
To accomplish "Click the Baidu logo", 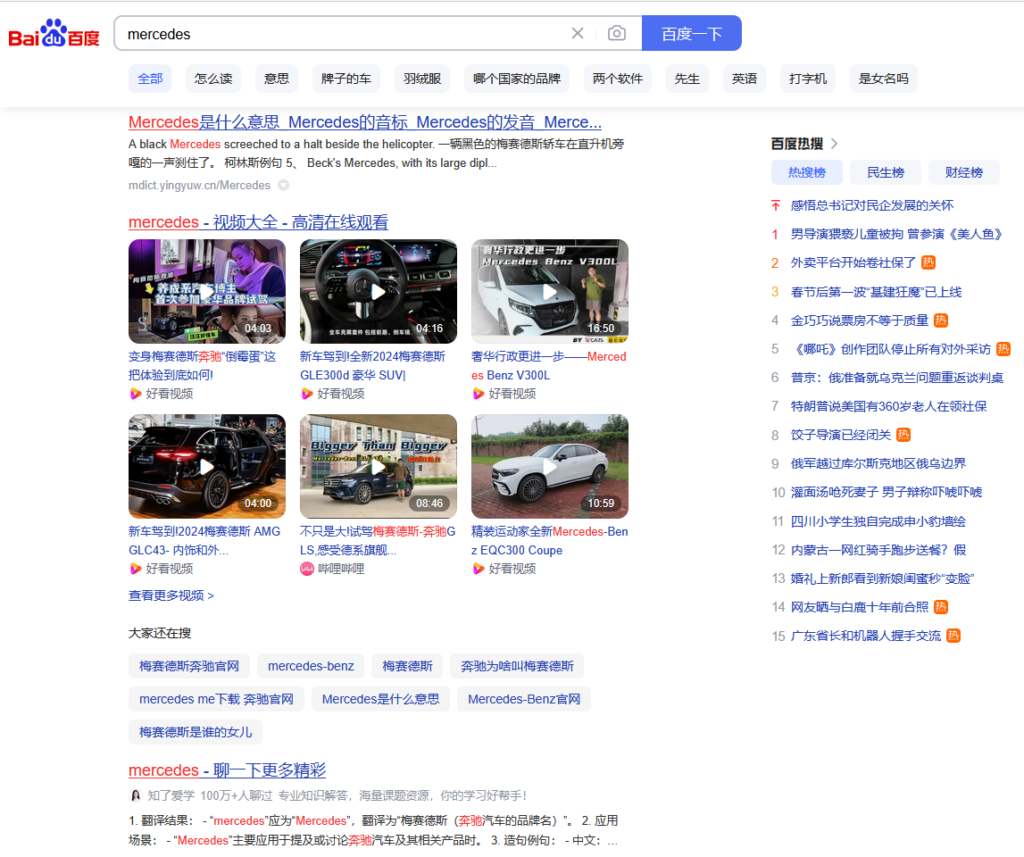I will (54, 34).
